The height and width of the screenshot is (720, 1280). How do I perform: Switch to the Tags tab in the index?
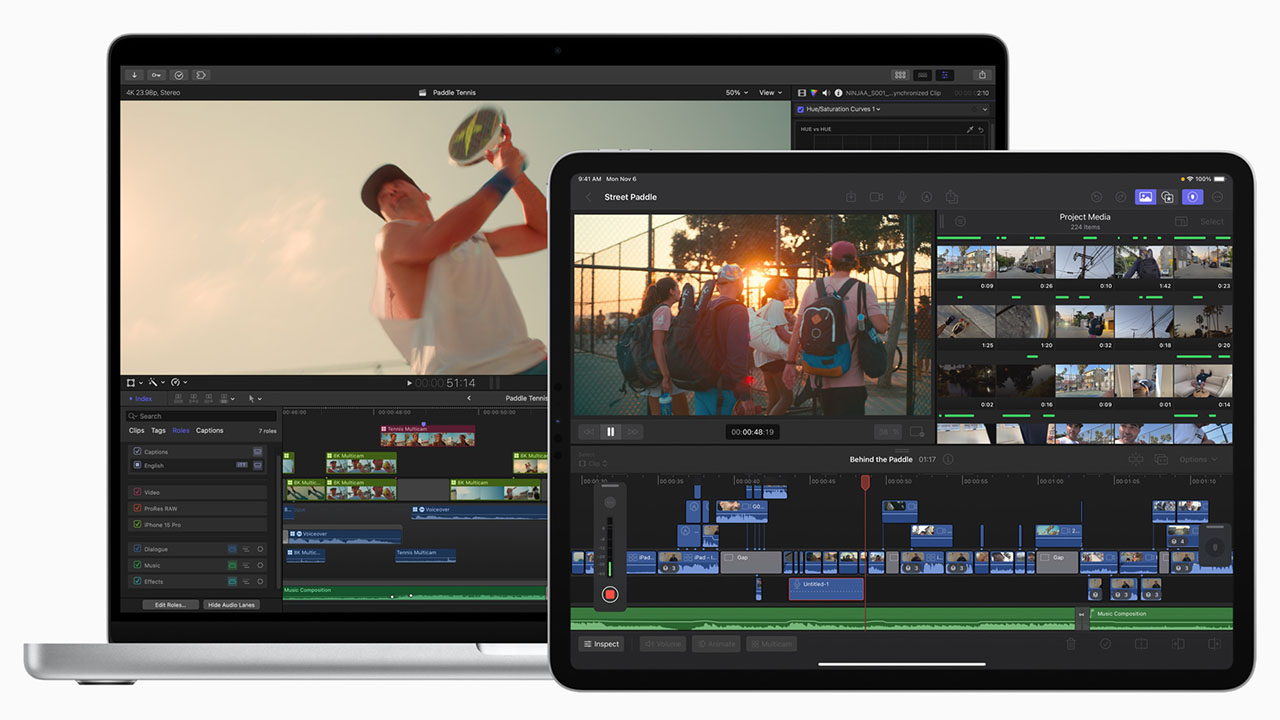[158, 430]
